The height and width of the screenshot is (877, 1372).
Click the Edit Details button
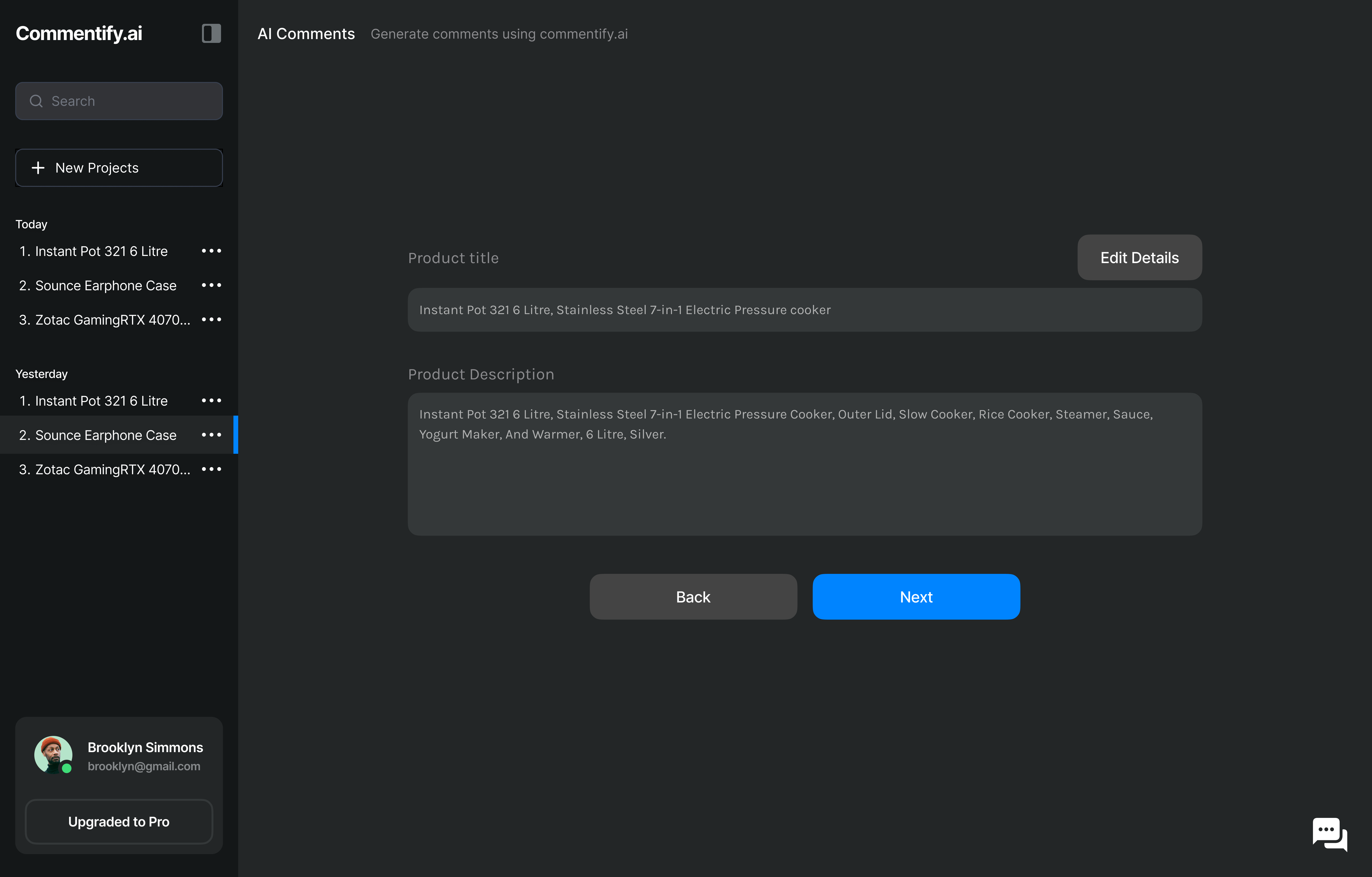(1140, 257)
